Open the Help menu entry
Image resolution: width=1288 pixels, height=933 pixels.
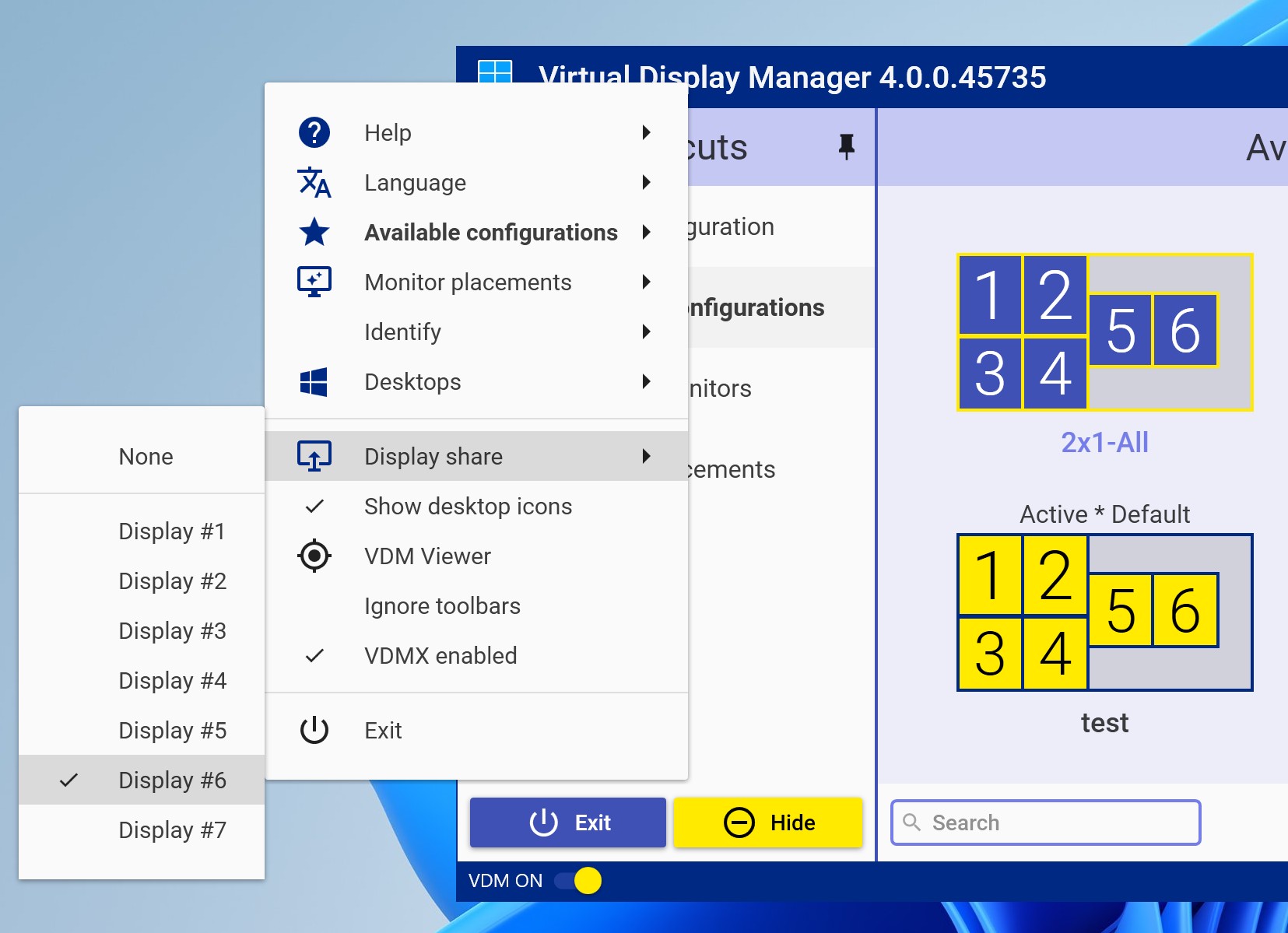[x=476, y=132]
